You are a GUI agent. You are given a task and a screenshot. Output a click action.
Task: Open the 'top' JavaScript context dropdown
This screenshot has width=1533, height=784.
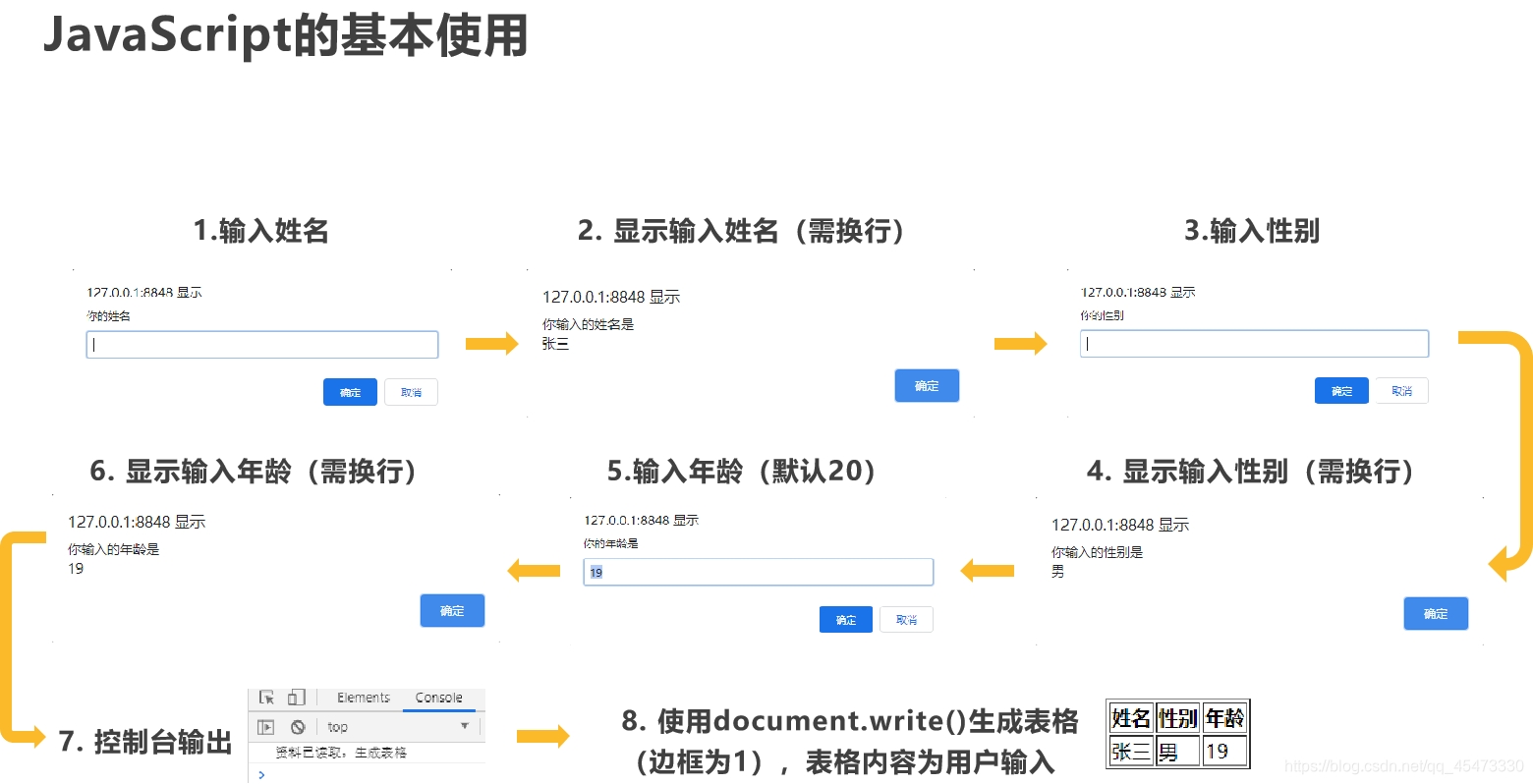point(398,727)
